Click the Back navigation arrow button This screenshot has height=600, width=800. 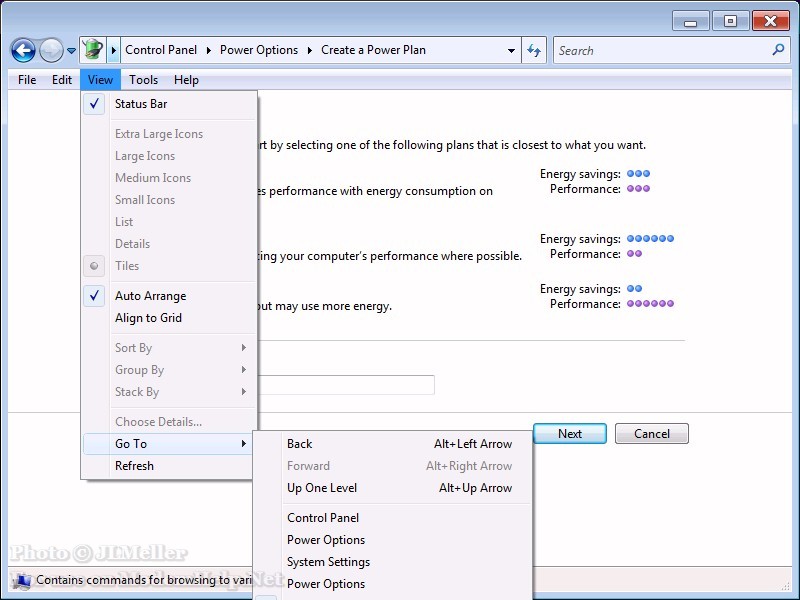pos(23,50)
